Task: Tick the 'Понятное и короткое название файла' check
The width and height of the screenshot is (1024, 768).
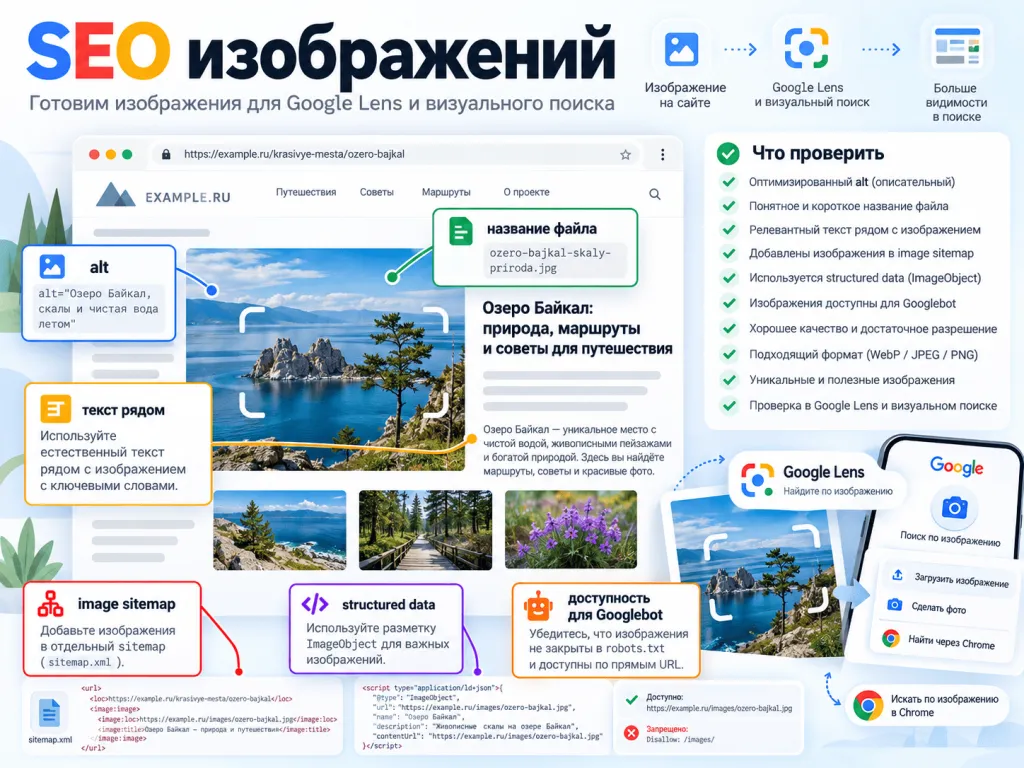Action: coord(729,206)
